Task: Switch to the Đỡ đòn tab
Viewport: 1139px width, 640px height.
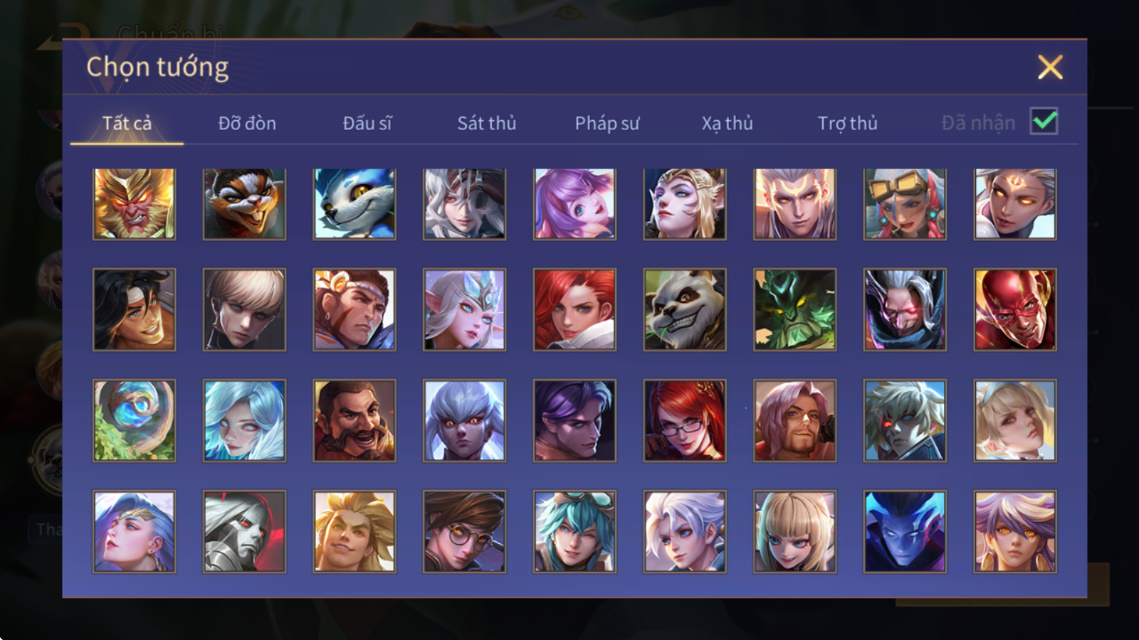Action: tap(247, 123)
